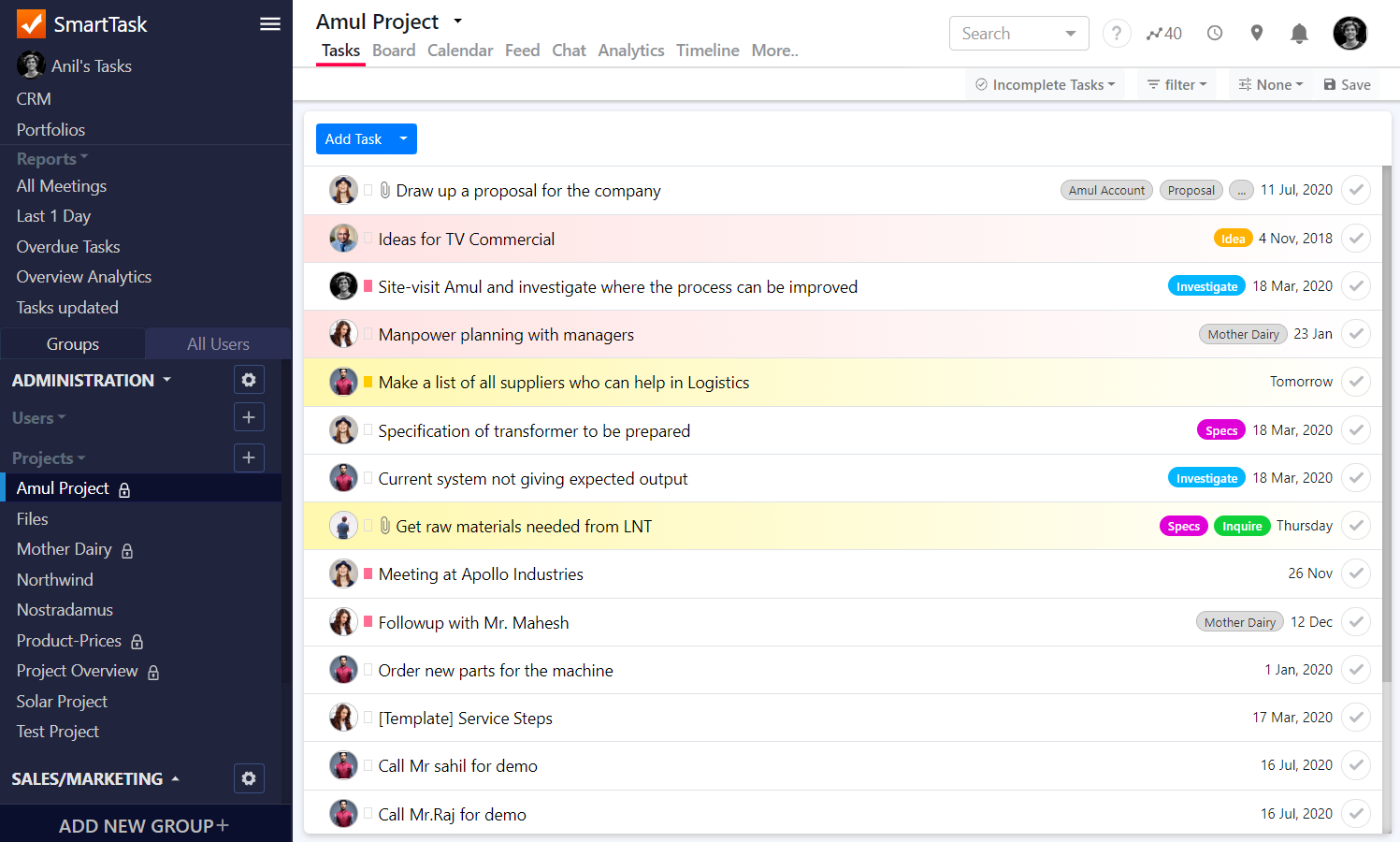This screenshot has width=1400, height=842.
Task: Click the plus icon next to Projects
Action: (x=249, y=457)
